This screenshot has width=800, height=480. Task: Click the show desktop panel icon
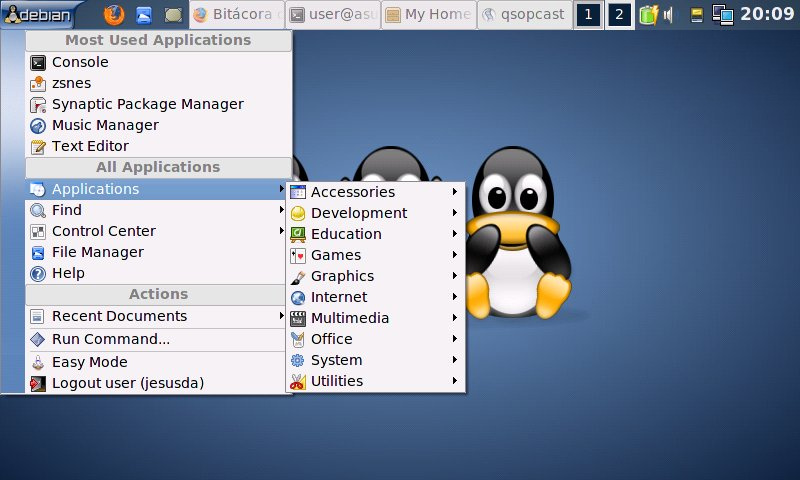tap(173, 15)
